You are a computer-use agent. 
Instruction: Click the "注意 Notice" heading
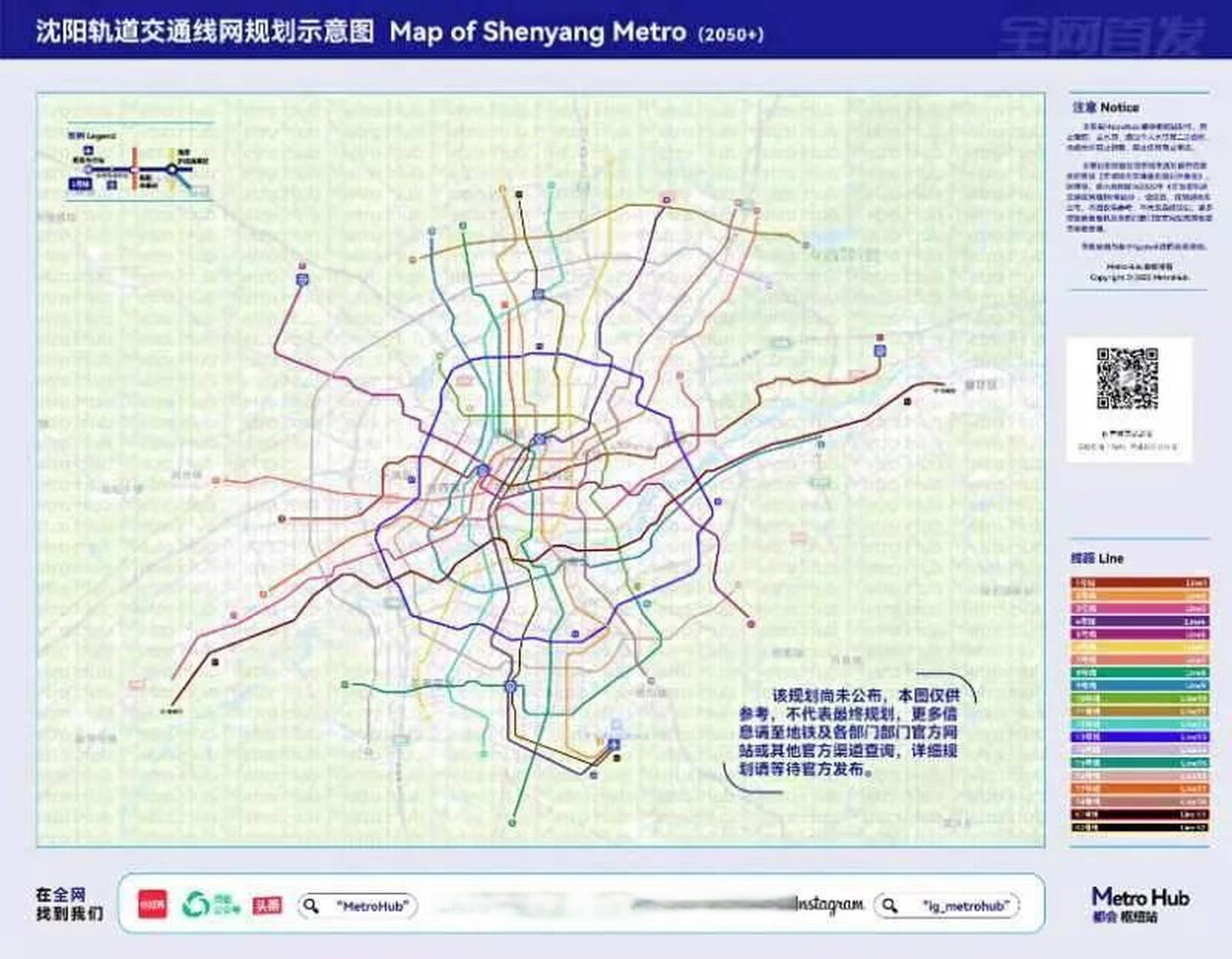pos(1105,107)
